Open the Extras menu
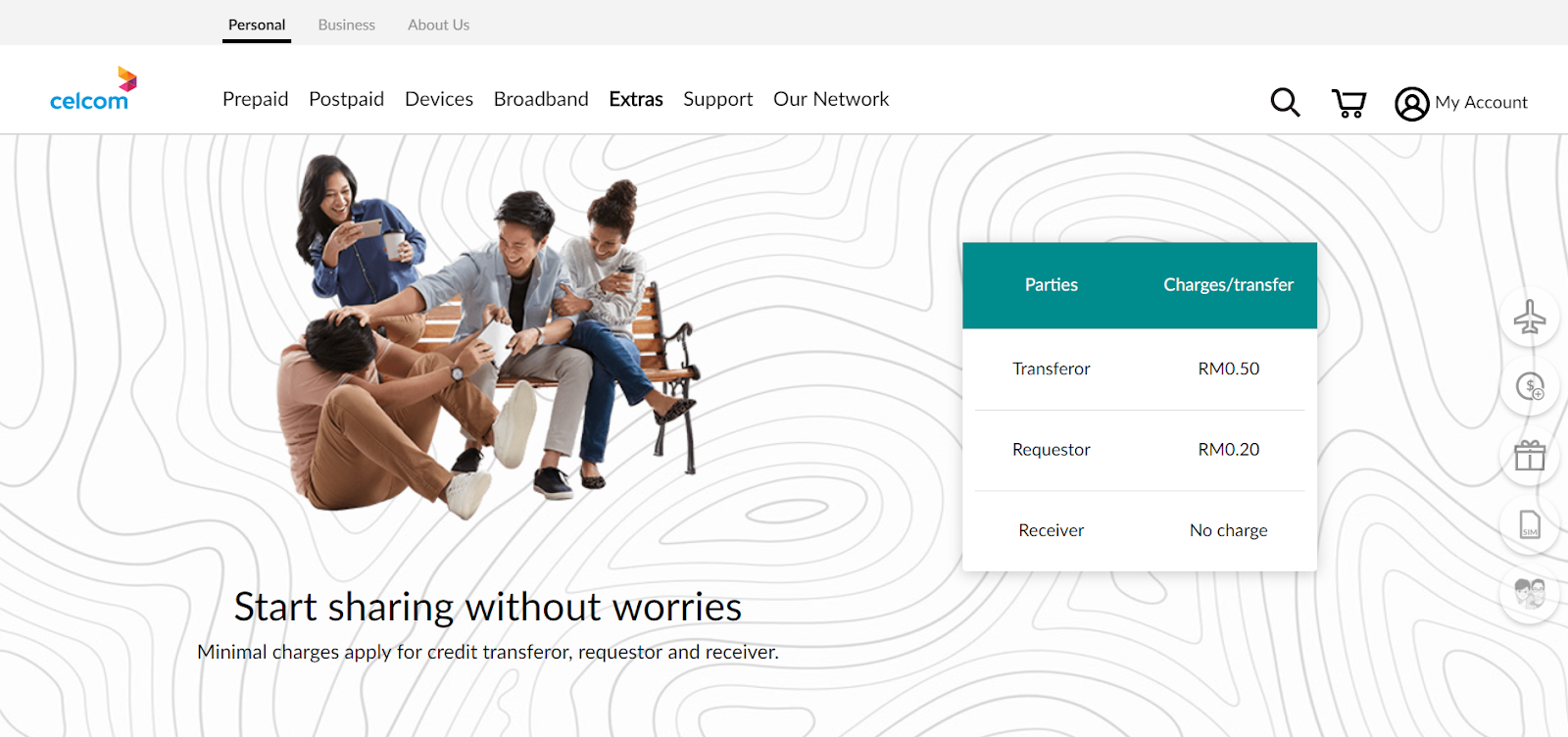Image resolution: width=1568 pixels, height=737 pixels. point(636,99)
